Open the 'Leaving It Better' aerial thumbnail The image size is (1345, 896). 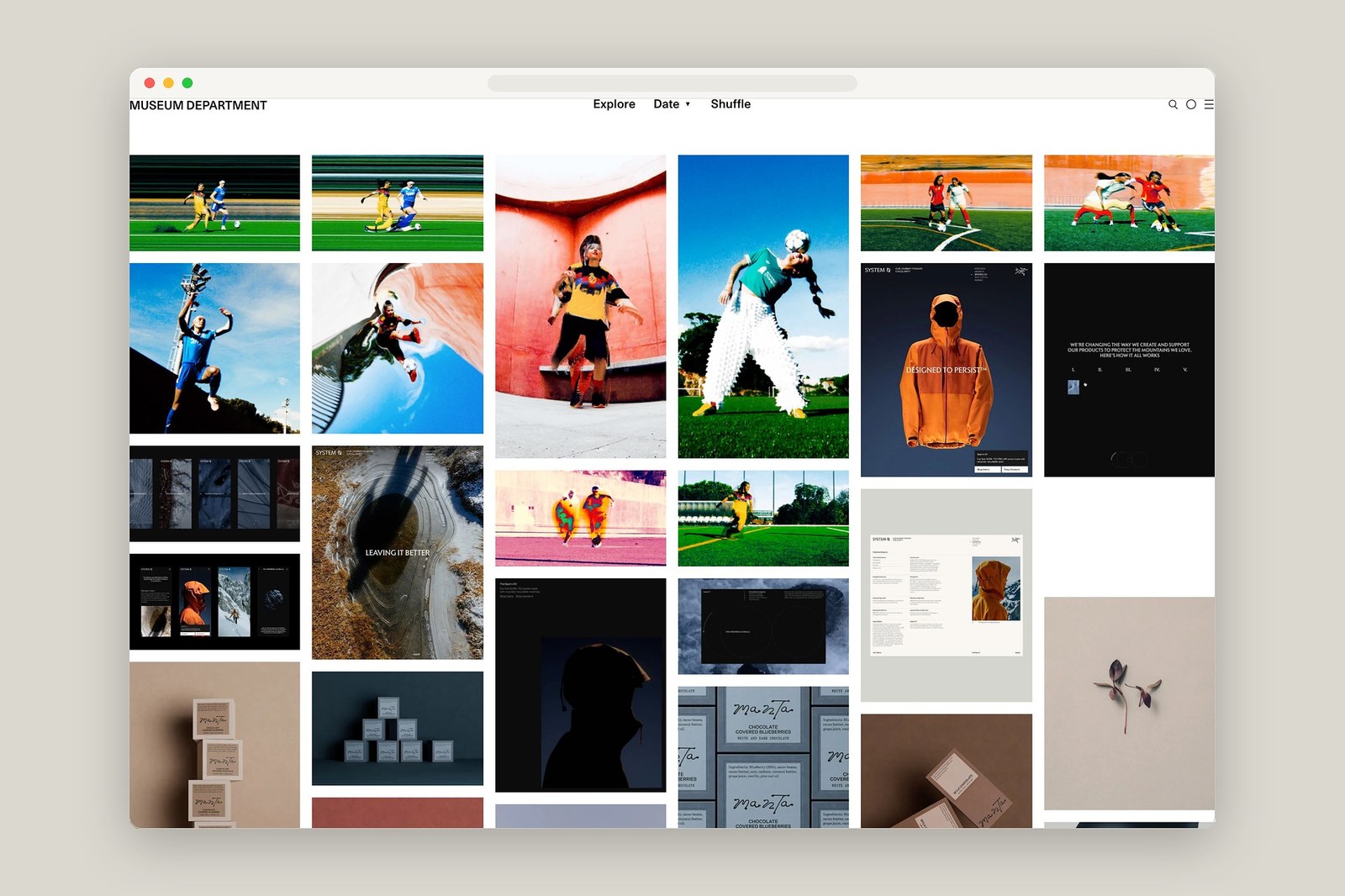[x=398, y=552]
